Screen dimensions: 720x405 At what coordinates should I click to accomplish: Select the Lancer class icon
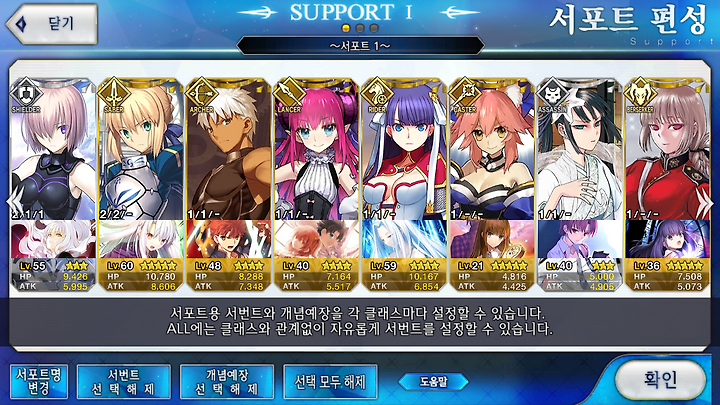[x=289, y=94]
